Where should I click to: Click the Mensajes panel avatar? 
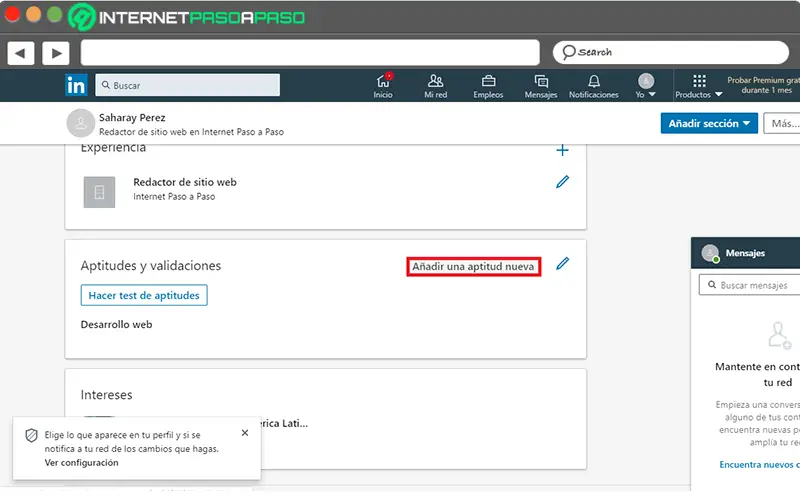(x=710, y=253)
